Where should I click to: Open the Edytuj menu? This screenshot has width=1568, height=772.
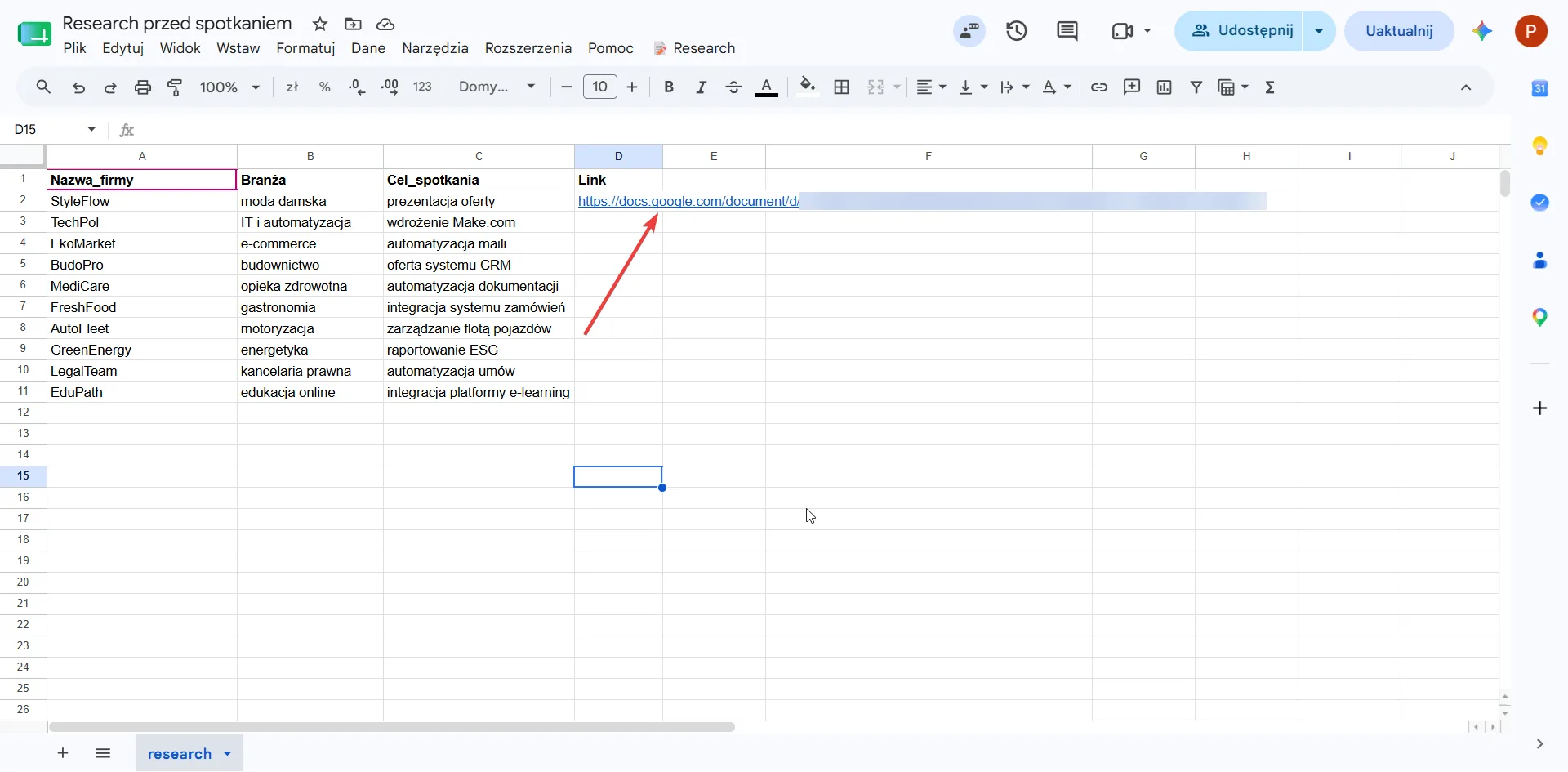[x=123, y=48]
